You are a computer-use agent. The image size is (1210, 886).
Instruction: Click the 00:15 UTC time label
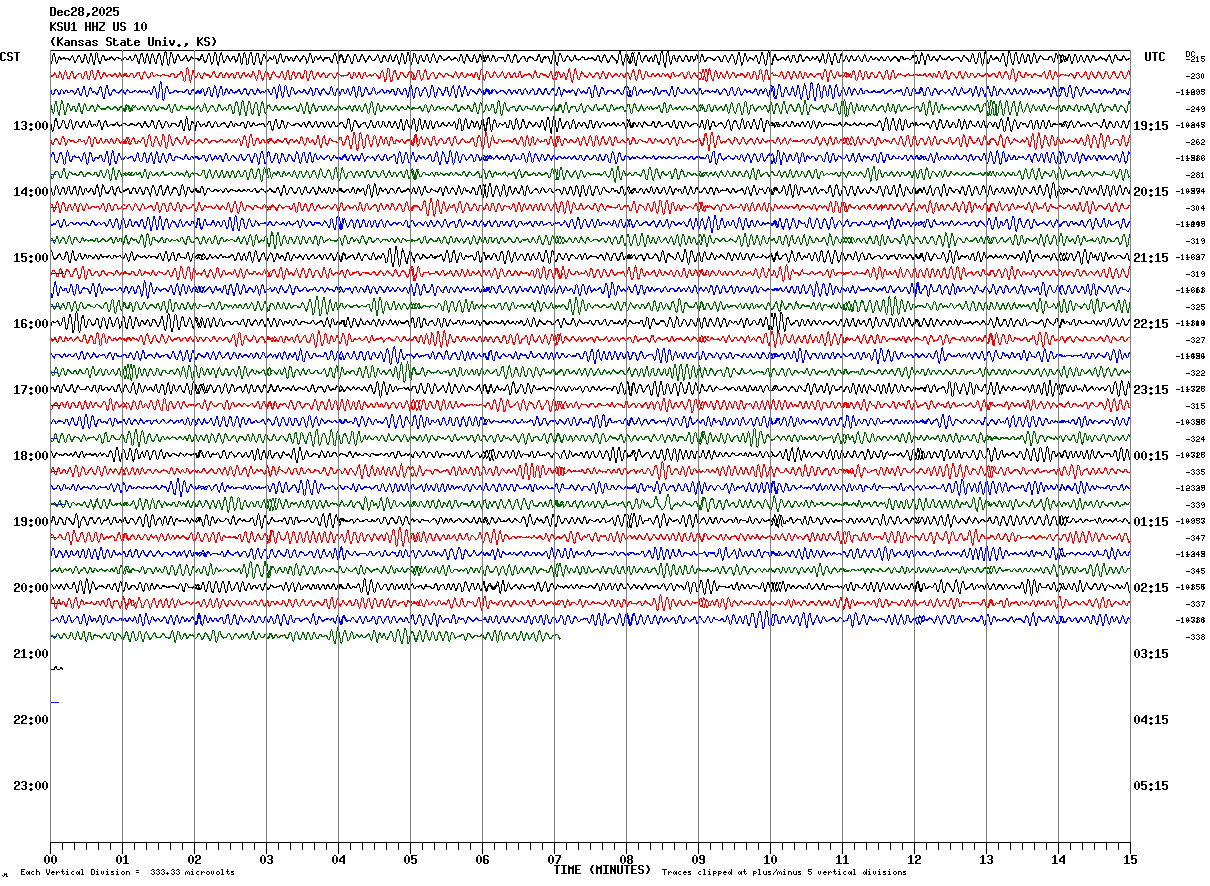click(1151, 456)
